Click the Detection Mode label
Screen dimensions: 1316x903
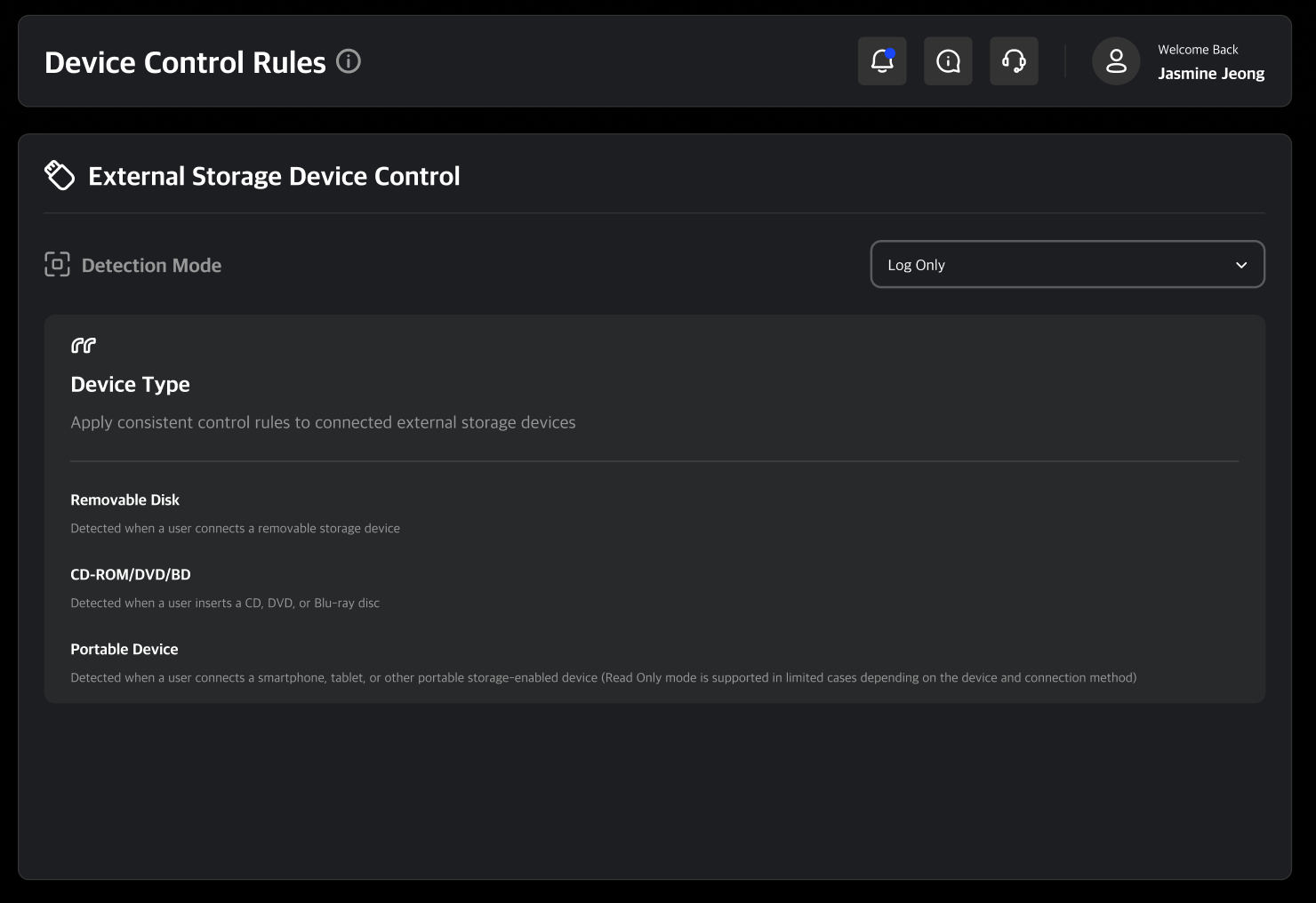click(151, 265)
